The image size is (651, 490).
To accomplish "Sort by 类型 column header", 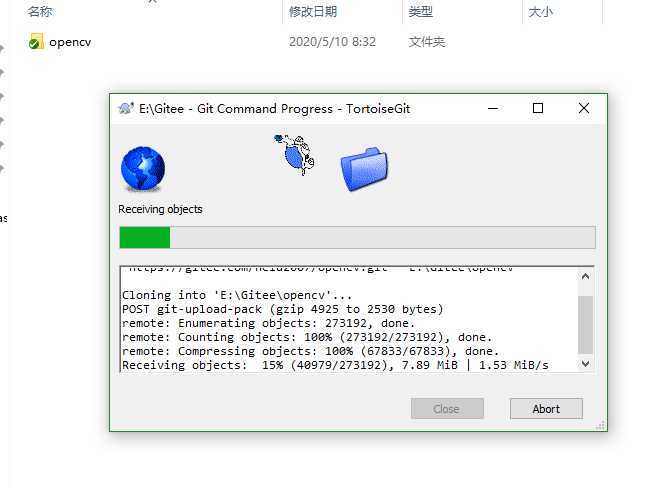I will click(x=420, y=11).
